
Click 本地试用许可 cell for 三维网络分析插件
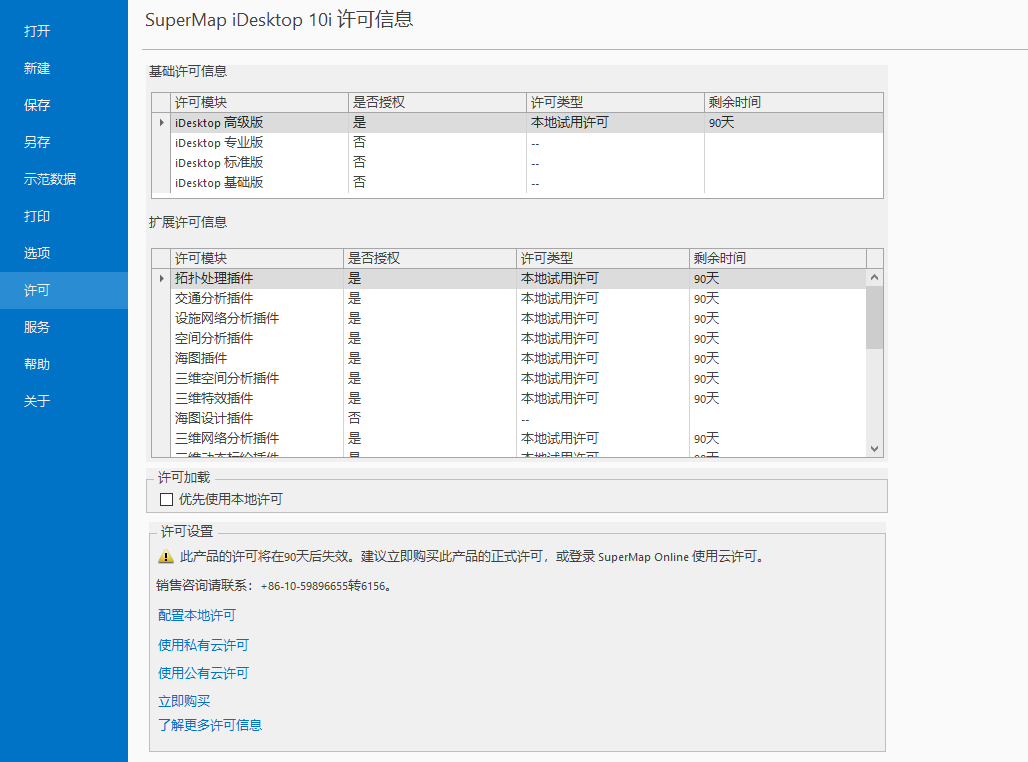(x=603, y=439)
